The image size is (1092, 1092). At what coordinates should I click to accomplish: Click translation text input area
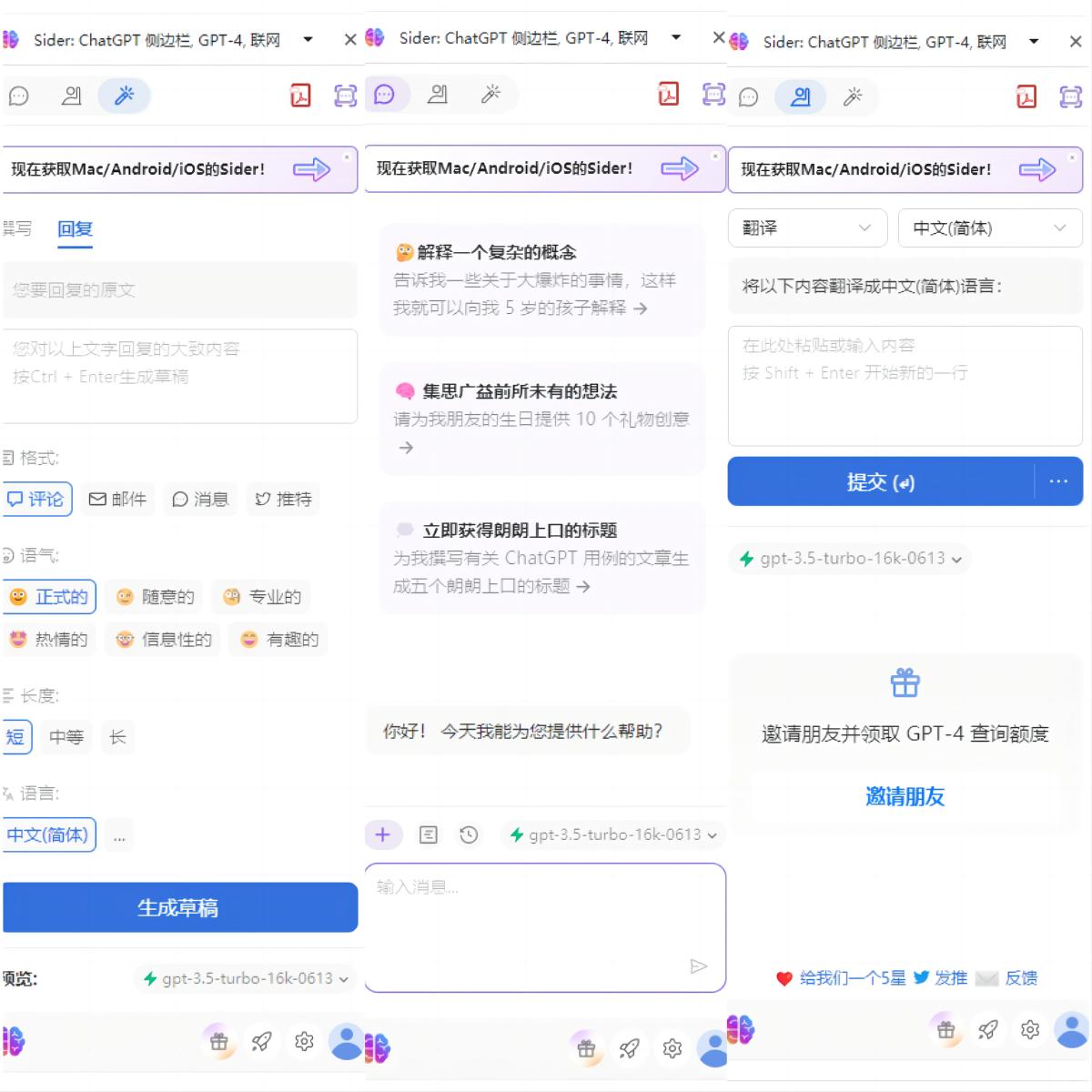pyautogui.click(x=905, y=386)
